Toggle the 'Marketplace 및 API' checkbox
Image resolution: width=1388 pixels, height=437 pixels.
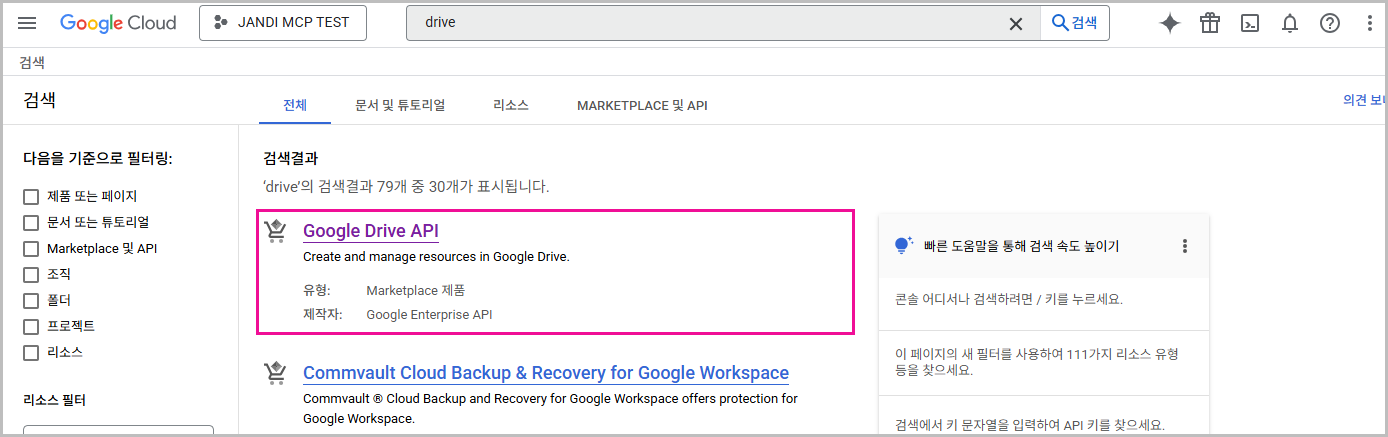pos(31,248)
